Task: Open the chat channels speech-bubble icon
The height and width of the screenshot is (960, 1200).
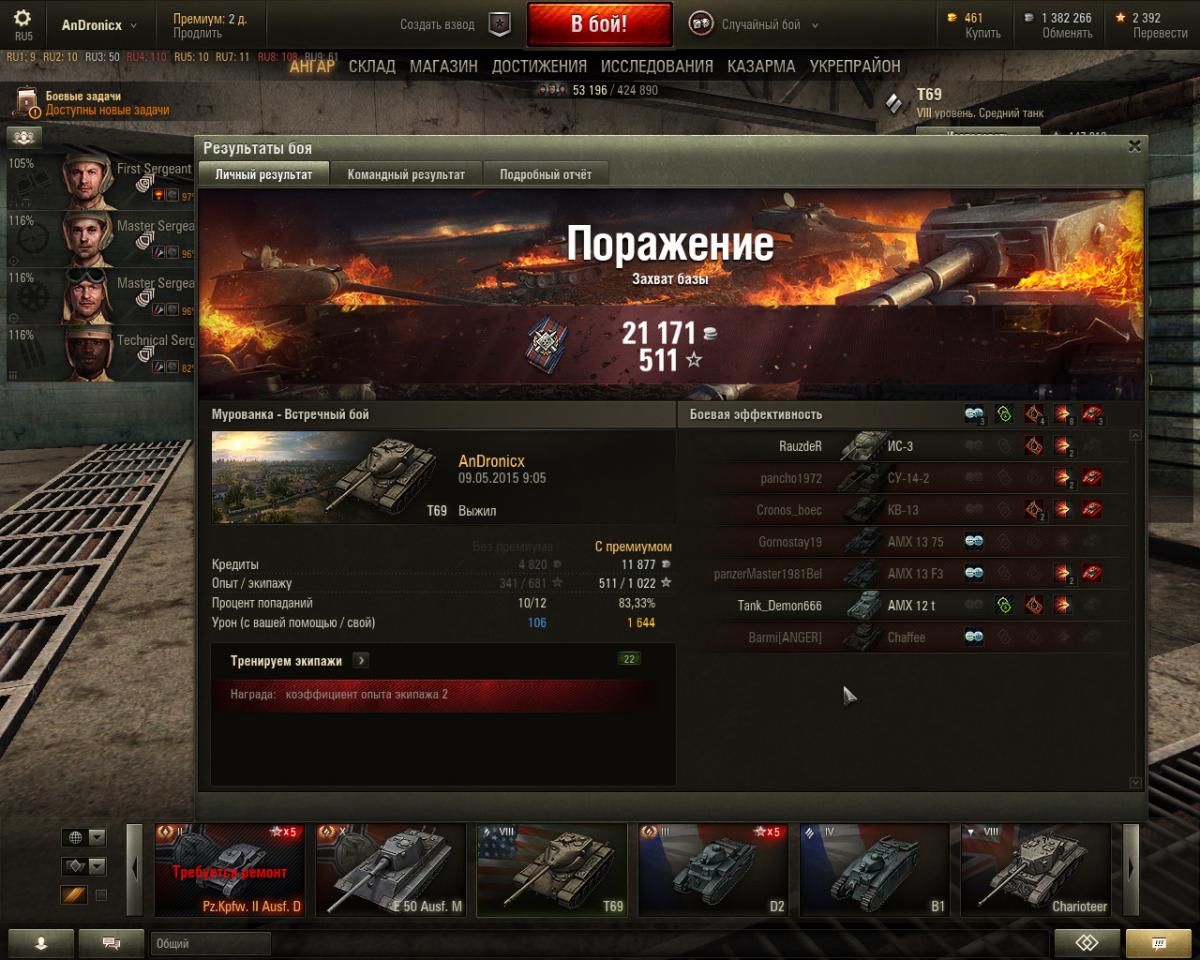Action: point(111,943)
